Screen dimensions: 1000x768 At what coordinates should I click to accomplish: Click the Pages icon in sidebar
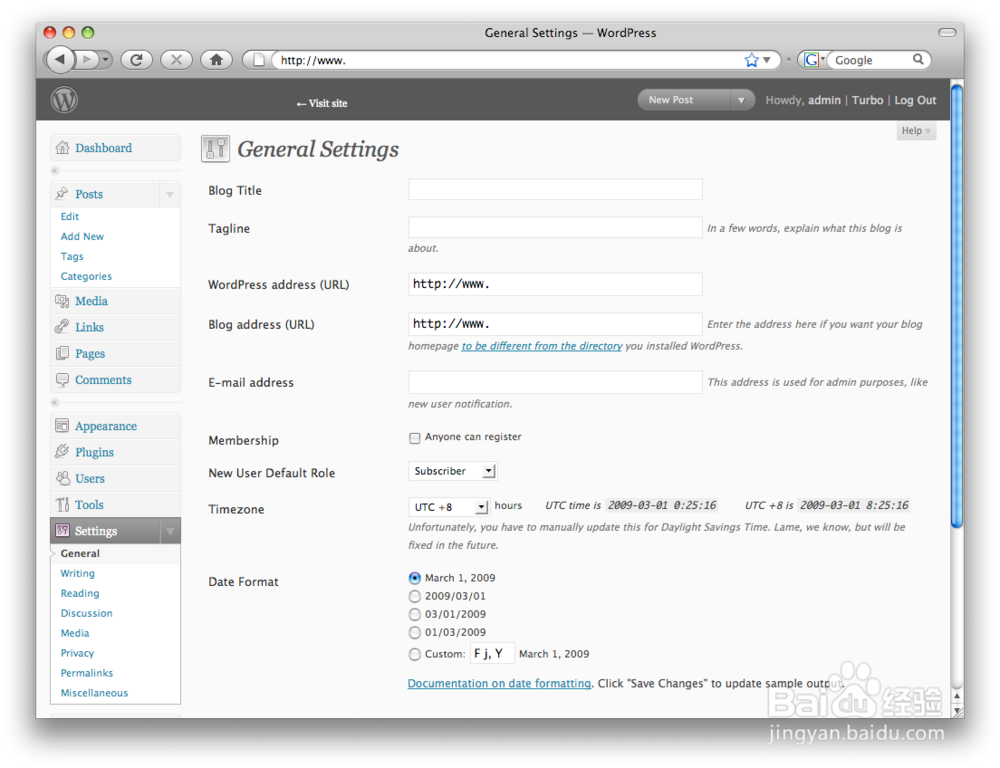(x=62, y=353)
